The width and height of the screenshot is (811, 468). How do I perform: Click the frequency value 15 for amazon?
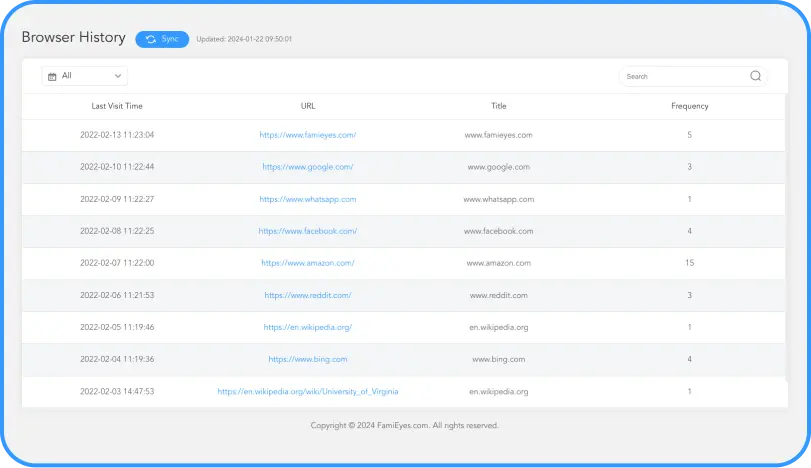pos(689,263)
